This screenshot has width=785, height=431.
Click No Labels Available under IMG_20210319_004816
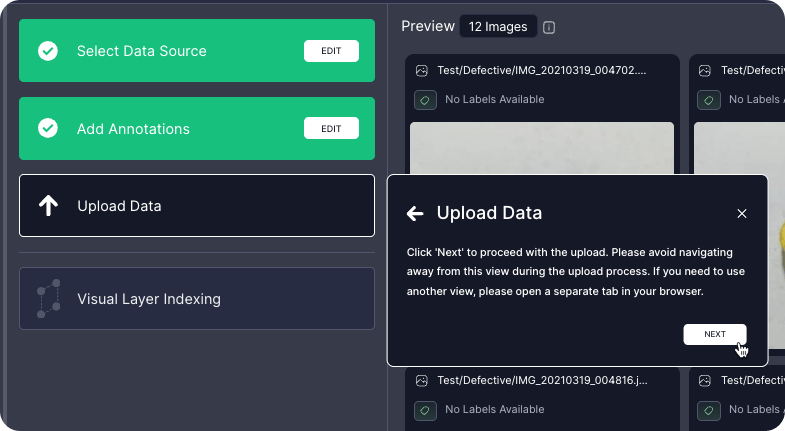coord(495,409)
